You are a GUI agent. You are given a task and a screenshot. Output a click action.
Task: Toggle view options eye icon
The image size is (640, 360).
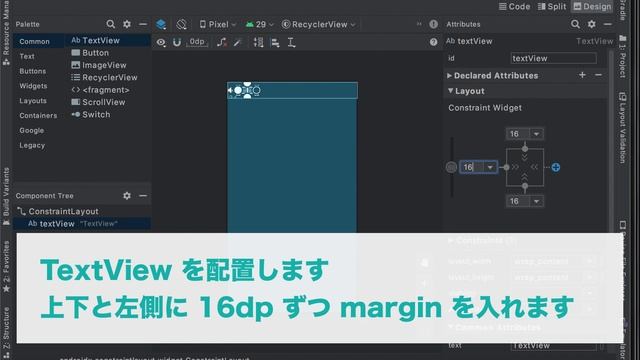click(x=161, y=42)
